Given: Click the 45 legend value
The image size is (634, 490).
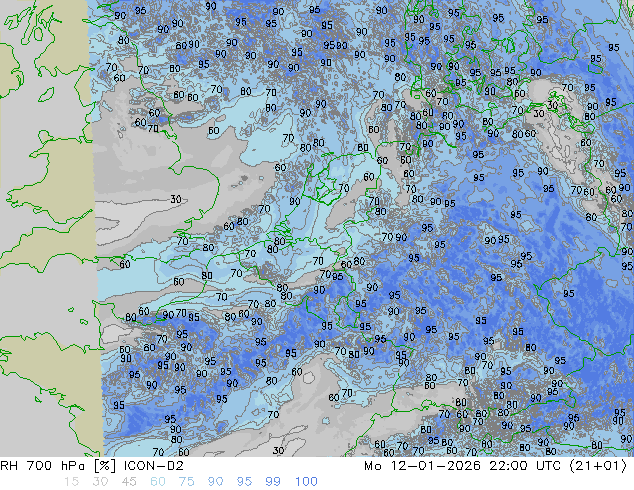Looking at the screenshot, I should point(128,482).
